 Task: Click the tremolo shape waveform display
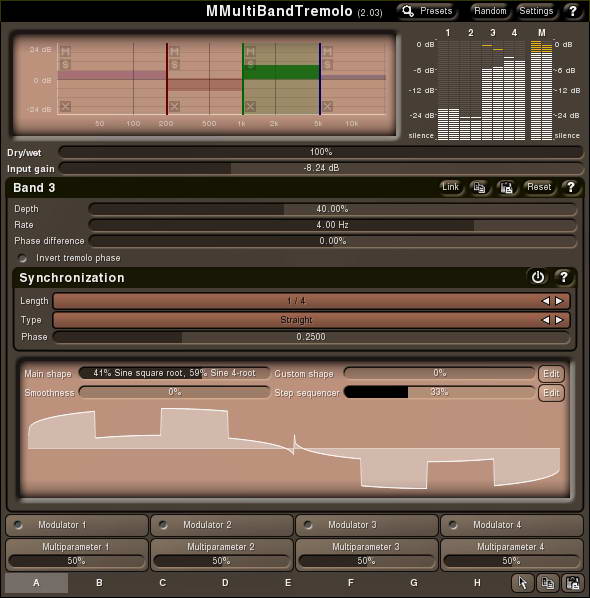[x=294, y=449]
